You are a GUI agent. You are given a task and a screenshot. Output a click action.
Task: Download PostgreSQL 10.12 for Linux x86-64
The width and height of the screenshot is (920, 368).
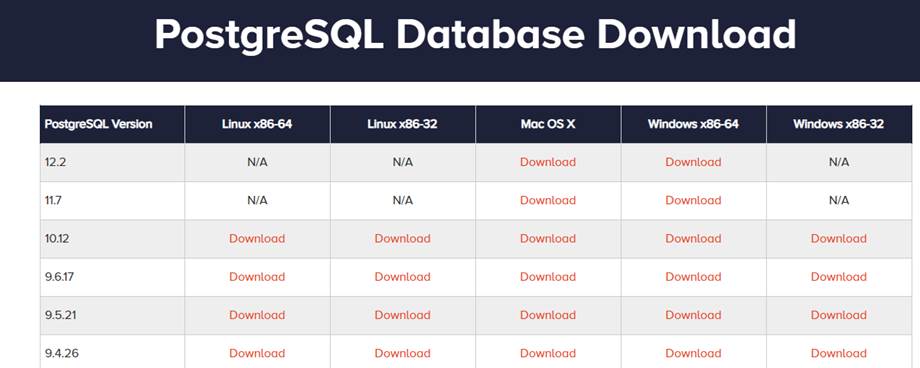[257, 238]
